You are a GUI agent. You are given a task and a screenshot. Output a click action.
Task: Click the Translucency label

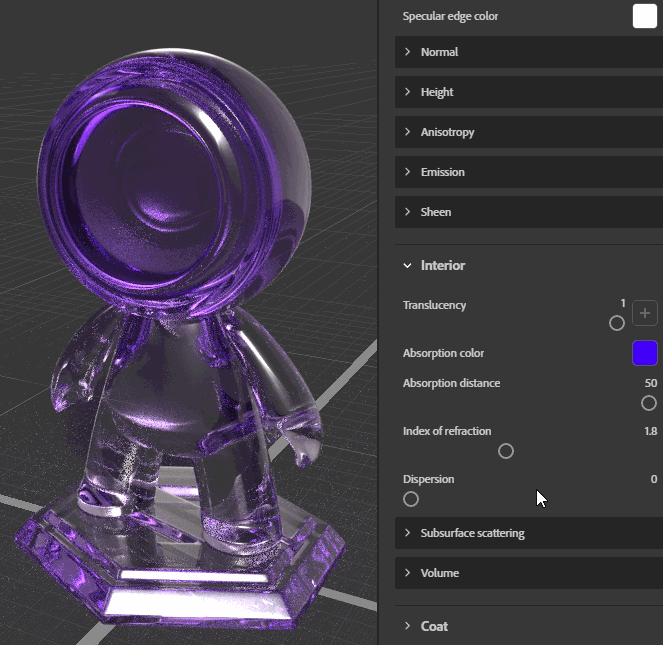[434, 305]
